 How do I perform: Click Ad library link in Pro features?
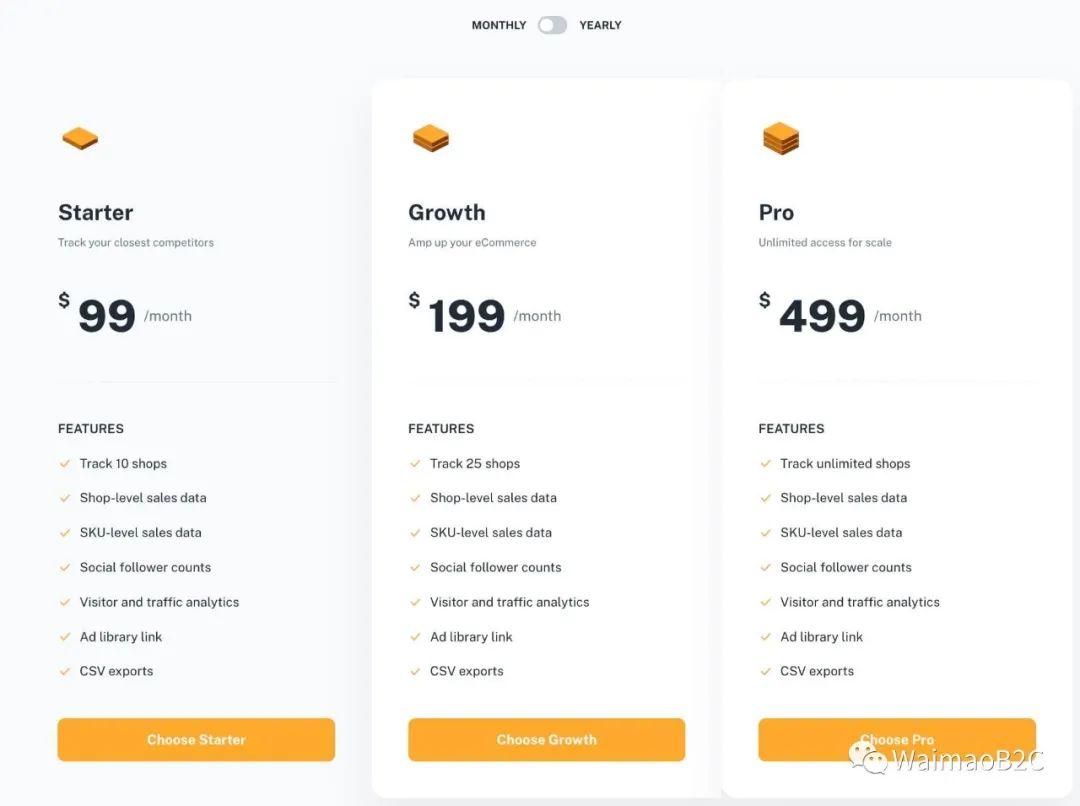(x=822, y=637)
